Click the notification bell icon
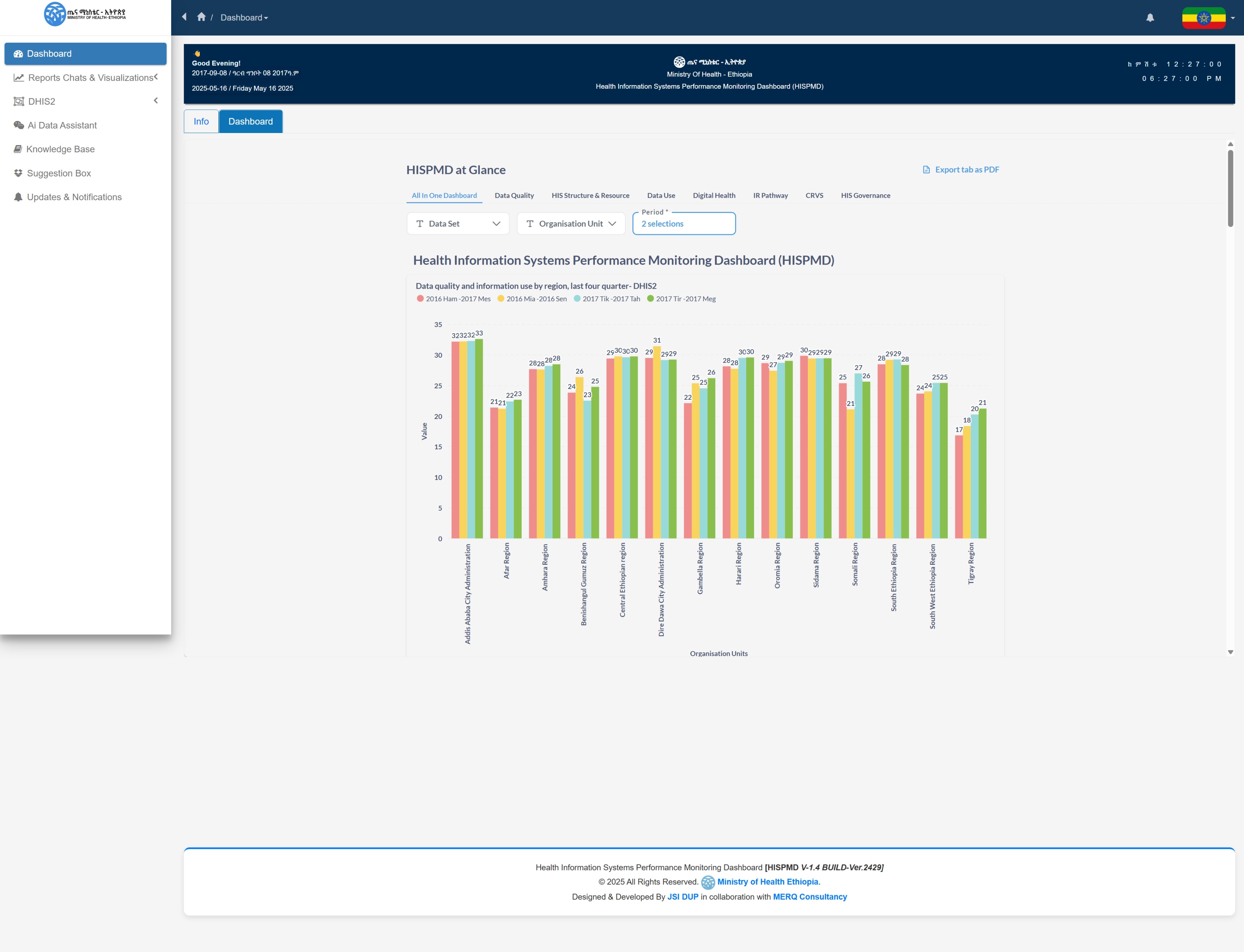1244x952 pixels. (x=1150, y=18)
